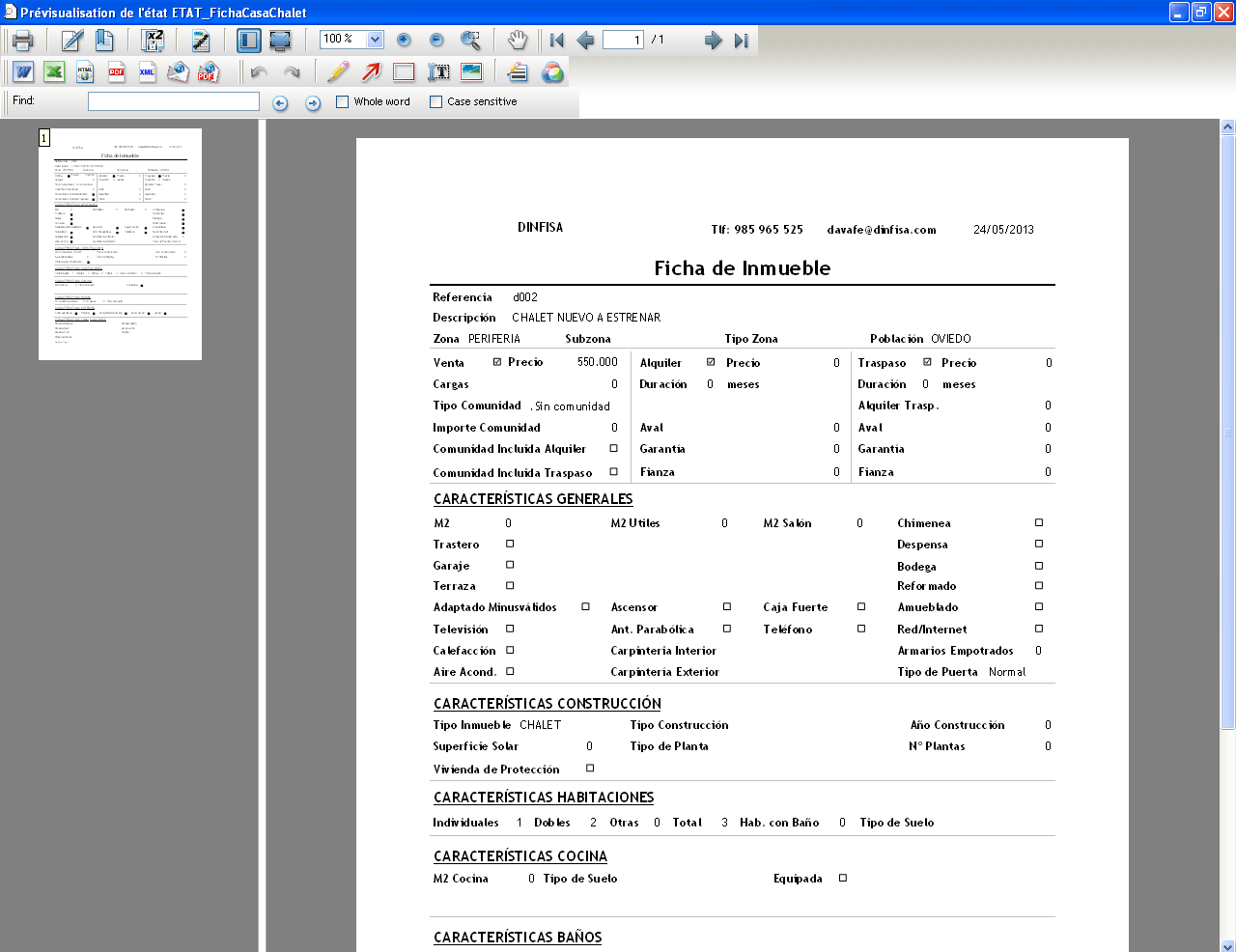1236x952 pixels.
Task: Click the date '24/05/2013'
Action: click(1003, 230)
